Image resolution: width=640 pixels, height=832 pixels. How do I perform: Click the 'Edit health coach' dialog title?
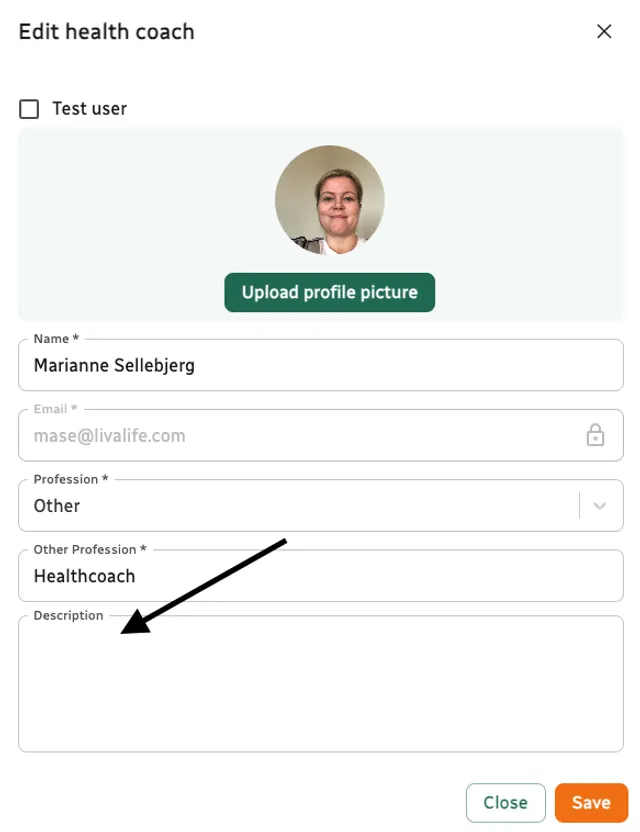(x=107, y=32)
